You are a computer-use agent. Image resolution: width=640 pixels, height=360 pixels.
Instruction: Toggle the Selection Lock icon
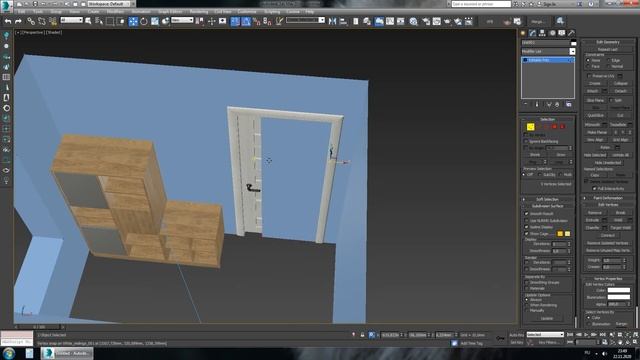point(362,335)
